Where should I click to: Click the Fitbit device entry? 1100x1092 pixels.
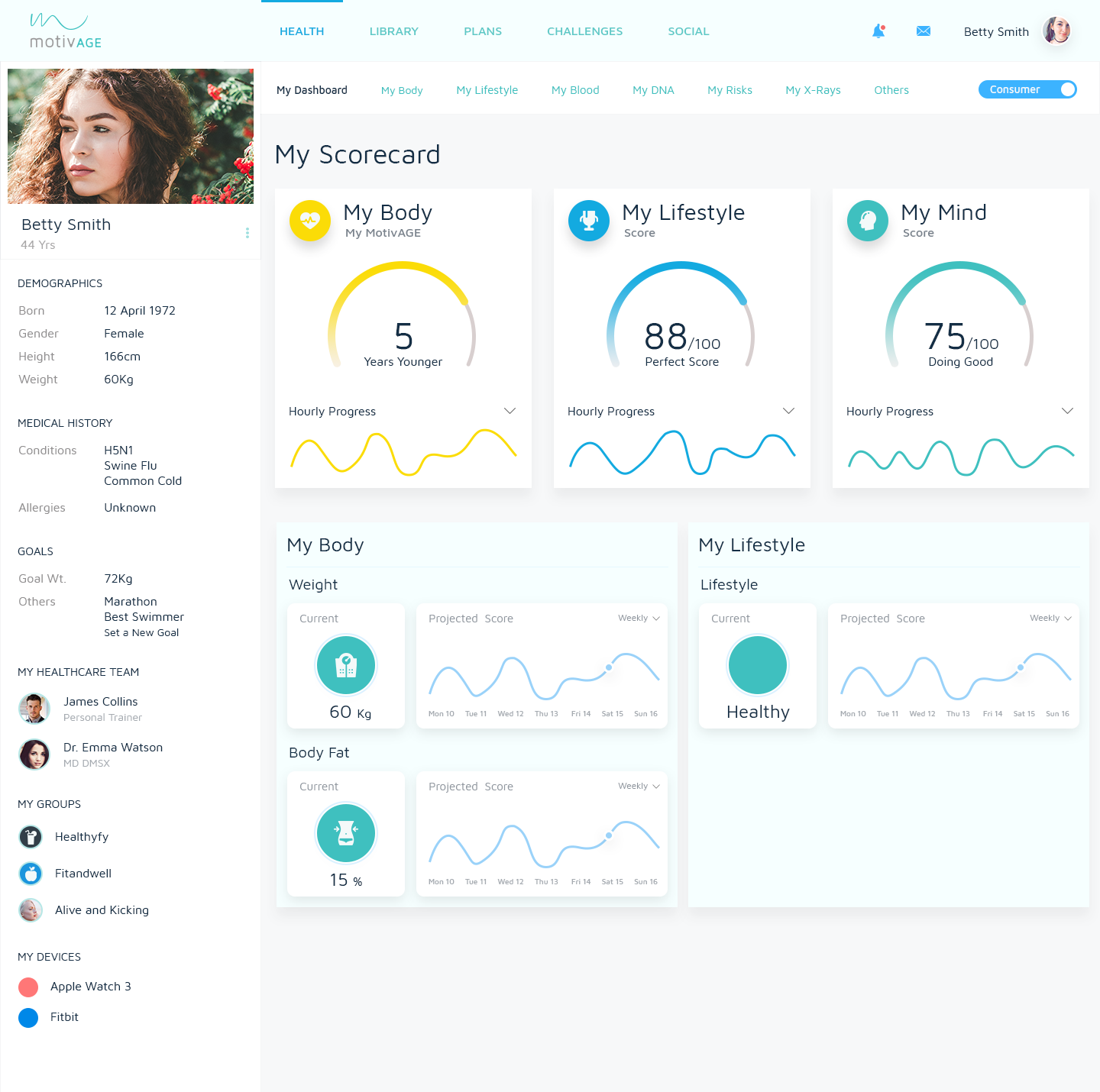(64, 1017)
